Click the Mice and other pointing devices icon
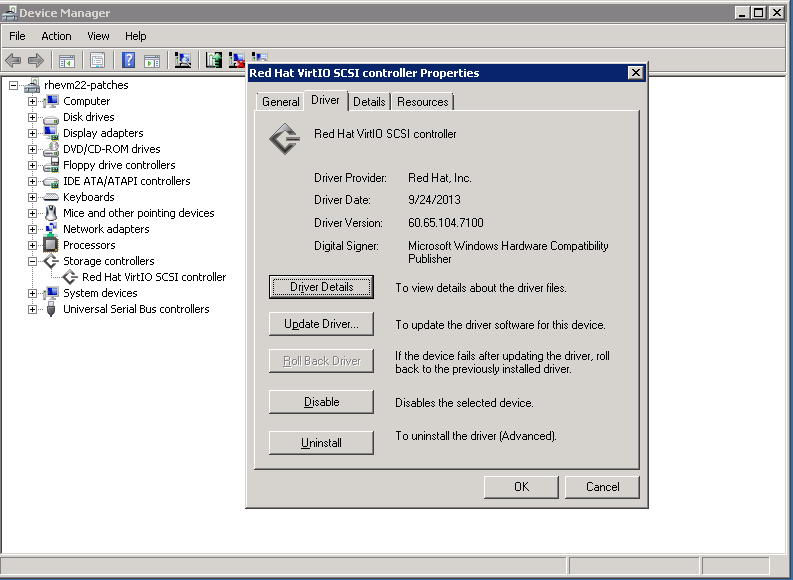This screenshot has width=793, height=580. pos(51,213)
